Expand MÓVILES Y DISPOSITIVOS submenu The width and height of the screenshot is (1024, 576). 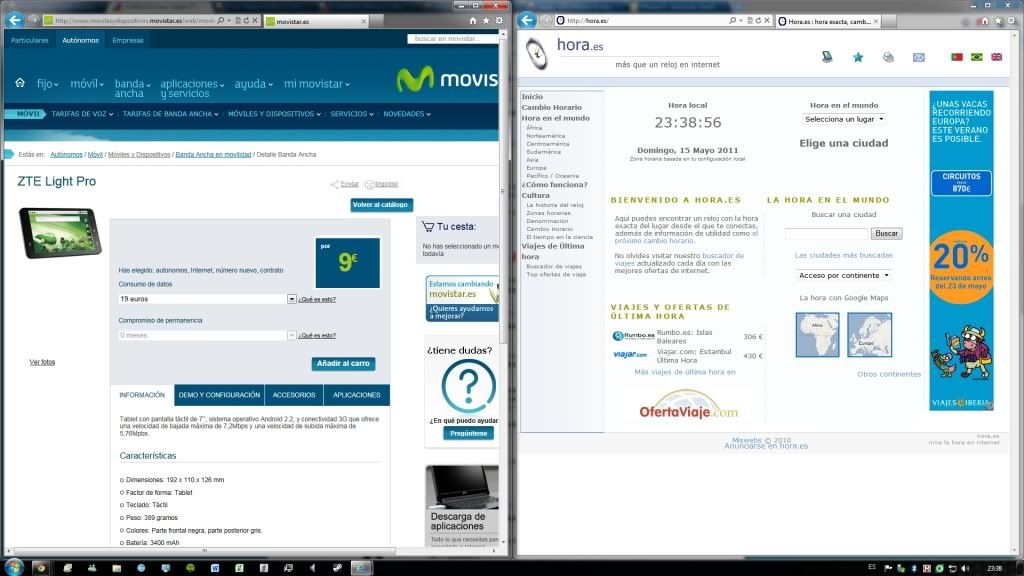point(274,114)
